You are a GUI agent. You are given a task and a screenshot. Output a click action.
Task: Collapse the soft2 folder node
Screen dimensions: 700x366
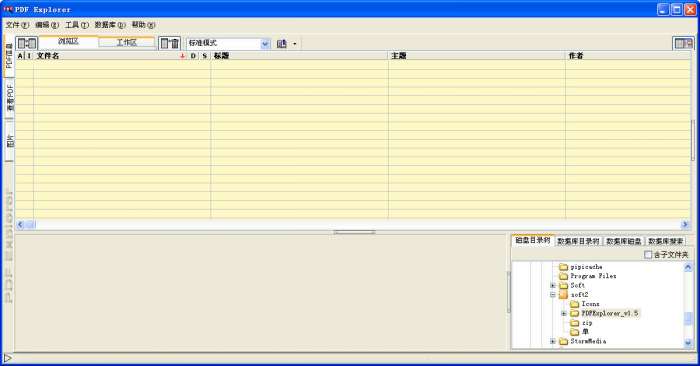point(553,295)
